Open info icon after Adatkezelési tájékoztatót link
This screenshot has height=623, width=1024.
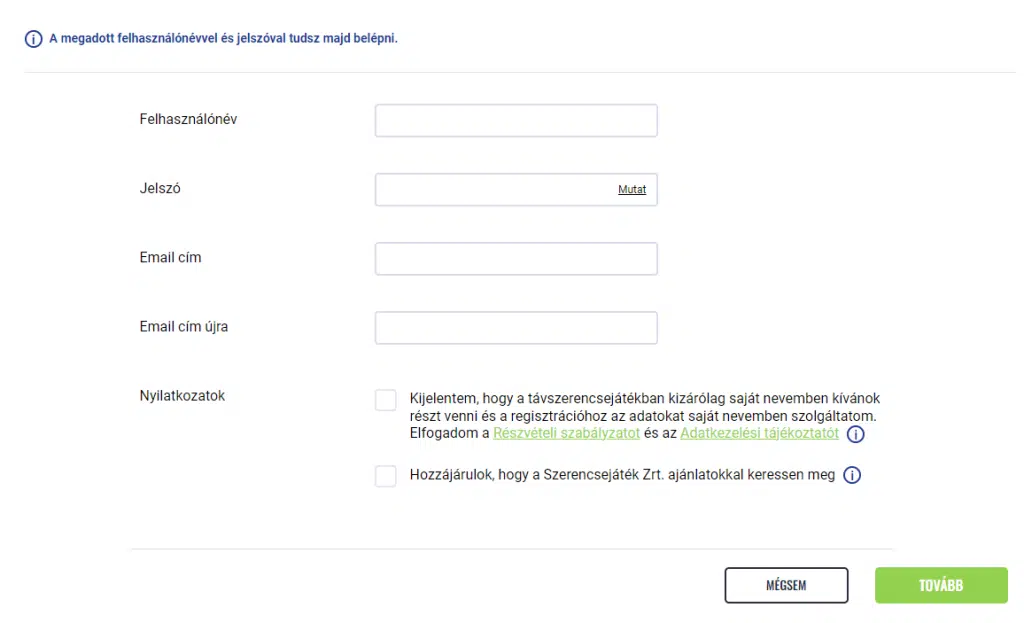click(x=855, y=434)
